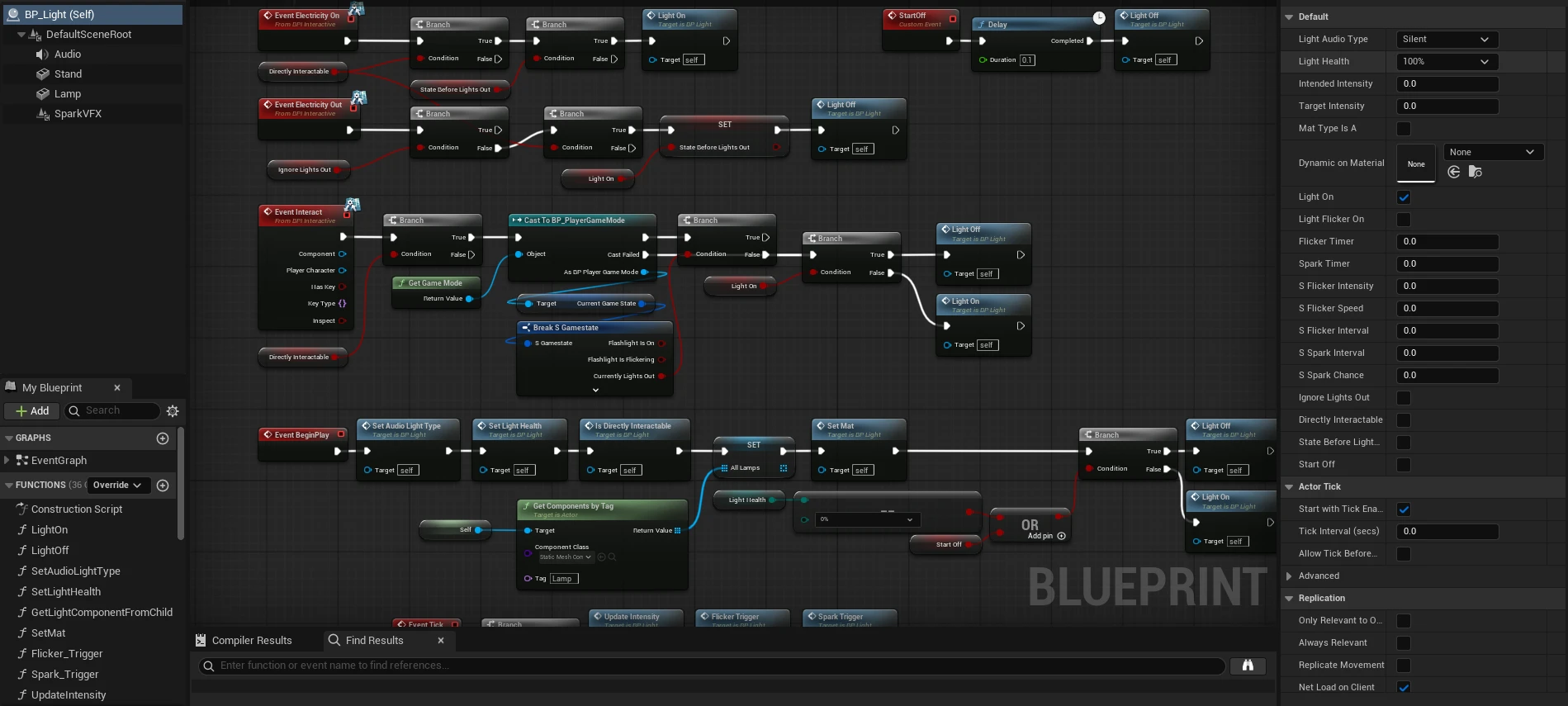Select the Audio component icon

(43, 54)
